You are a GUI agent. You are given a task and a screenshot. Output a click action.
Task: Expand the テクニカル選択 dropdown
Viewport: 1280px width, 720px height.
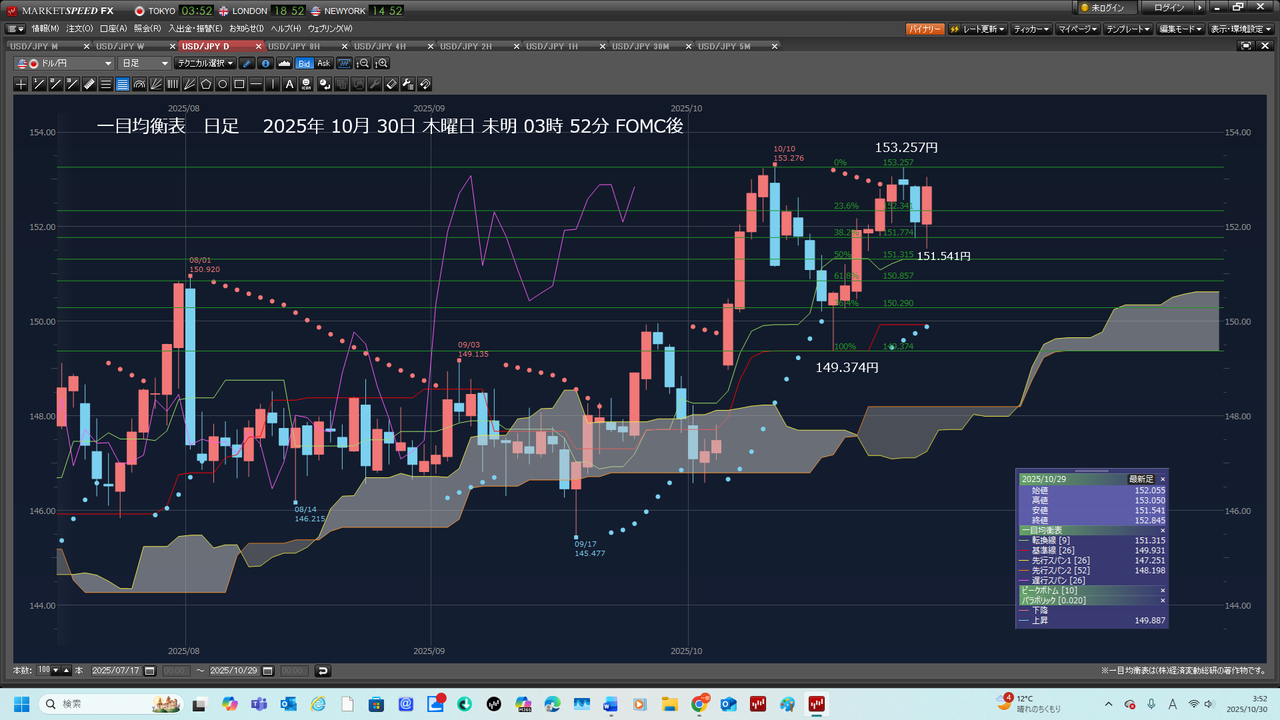tap(205, 63)
